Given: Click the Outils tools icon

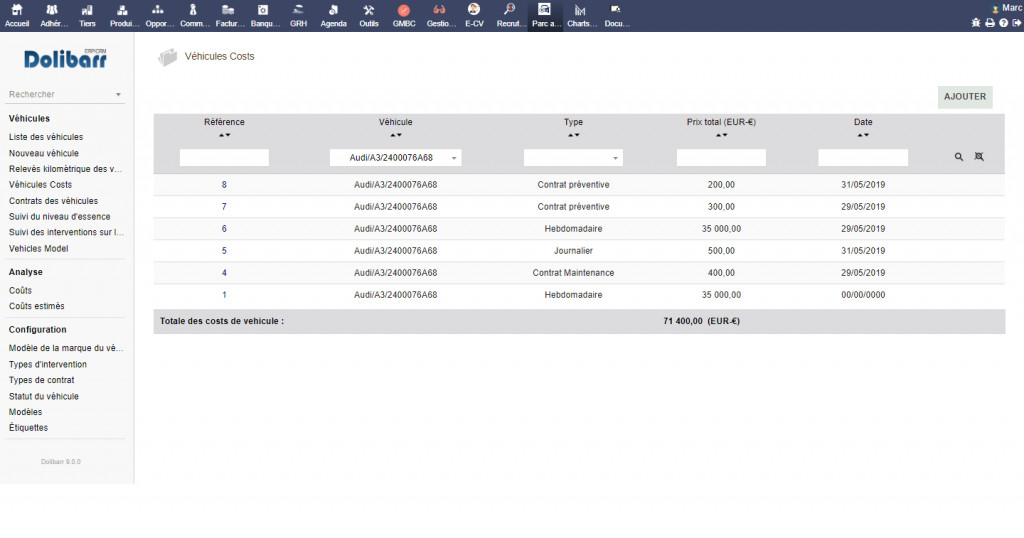Looking at the screenshot, I should click(x=369, y=10).
